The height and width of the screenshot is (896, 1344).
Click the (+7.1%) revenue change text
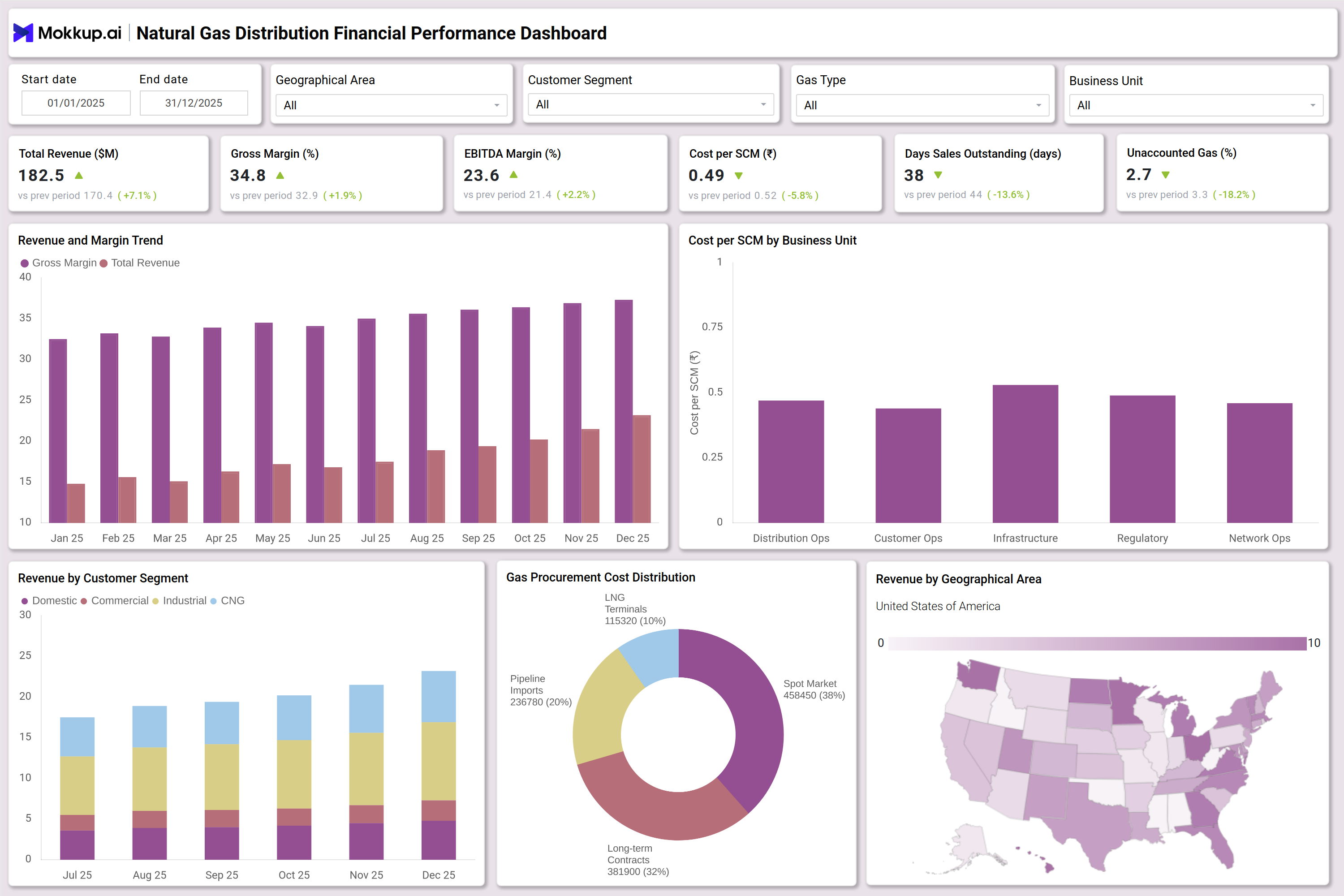coord(137,195)
